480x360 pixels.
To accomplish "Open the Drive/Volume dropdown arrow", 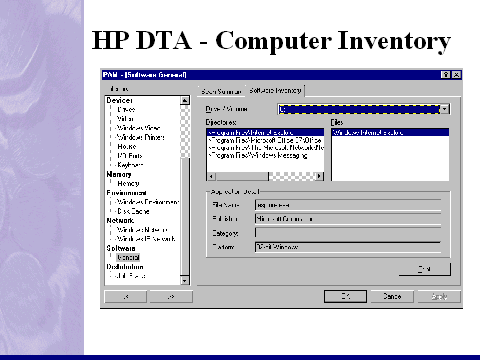I will point(445,109).
